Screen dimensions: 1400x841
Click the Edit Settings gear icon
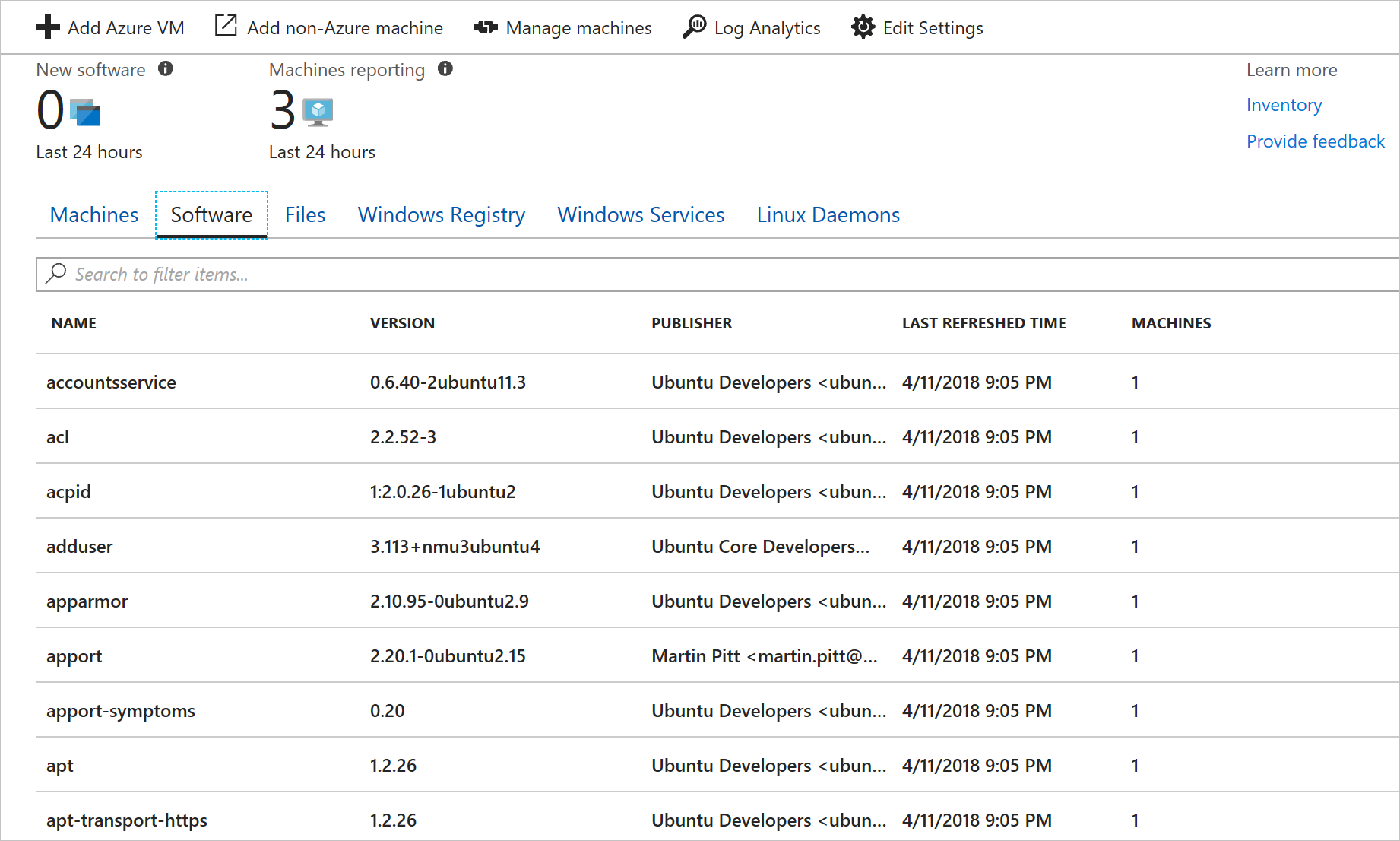coord(863,27)
